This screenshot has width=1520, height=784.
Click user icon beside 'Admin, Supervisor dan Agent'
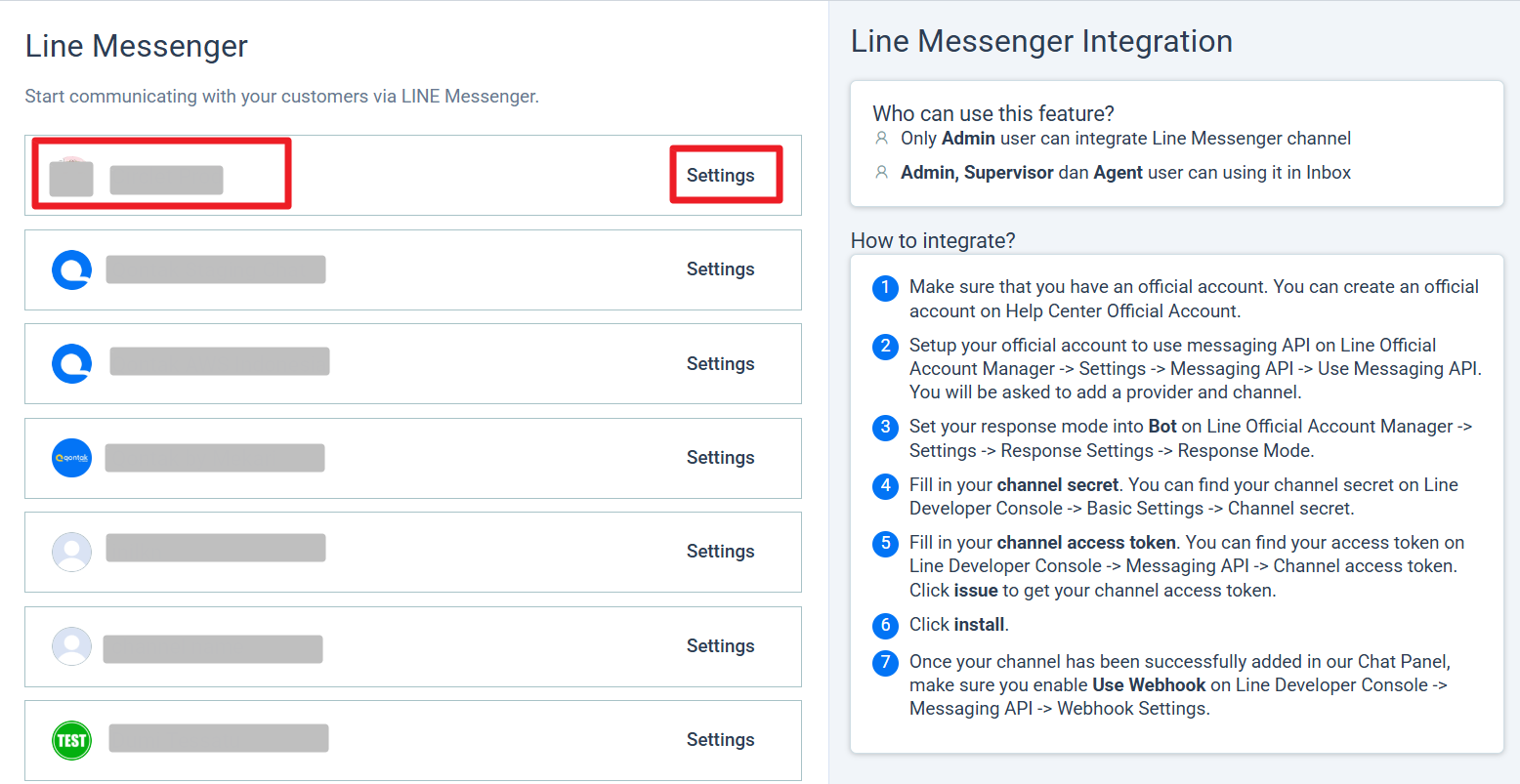(882, 173)
